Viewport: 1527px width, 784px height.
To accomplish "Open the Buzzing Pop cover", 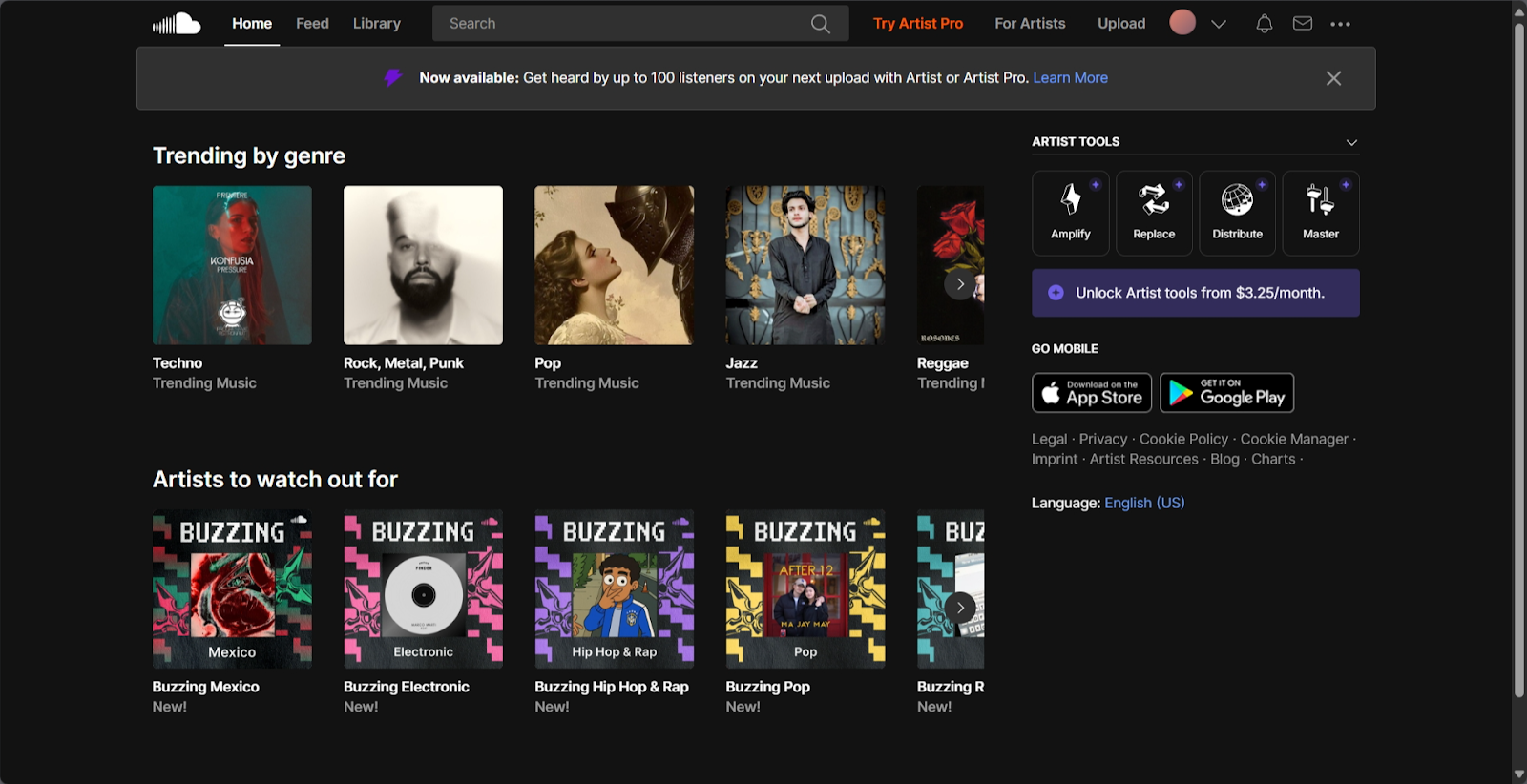I will 805,588.
